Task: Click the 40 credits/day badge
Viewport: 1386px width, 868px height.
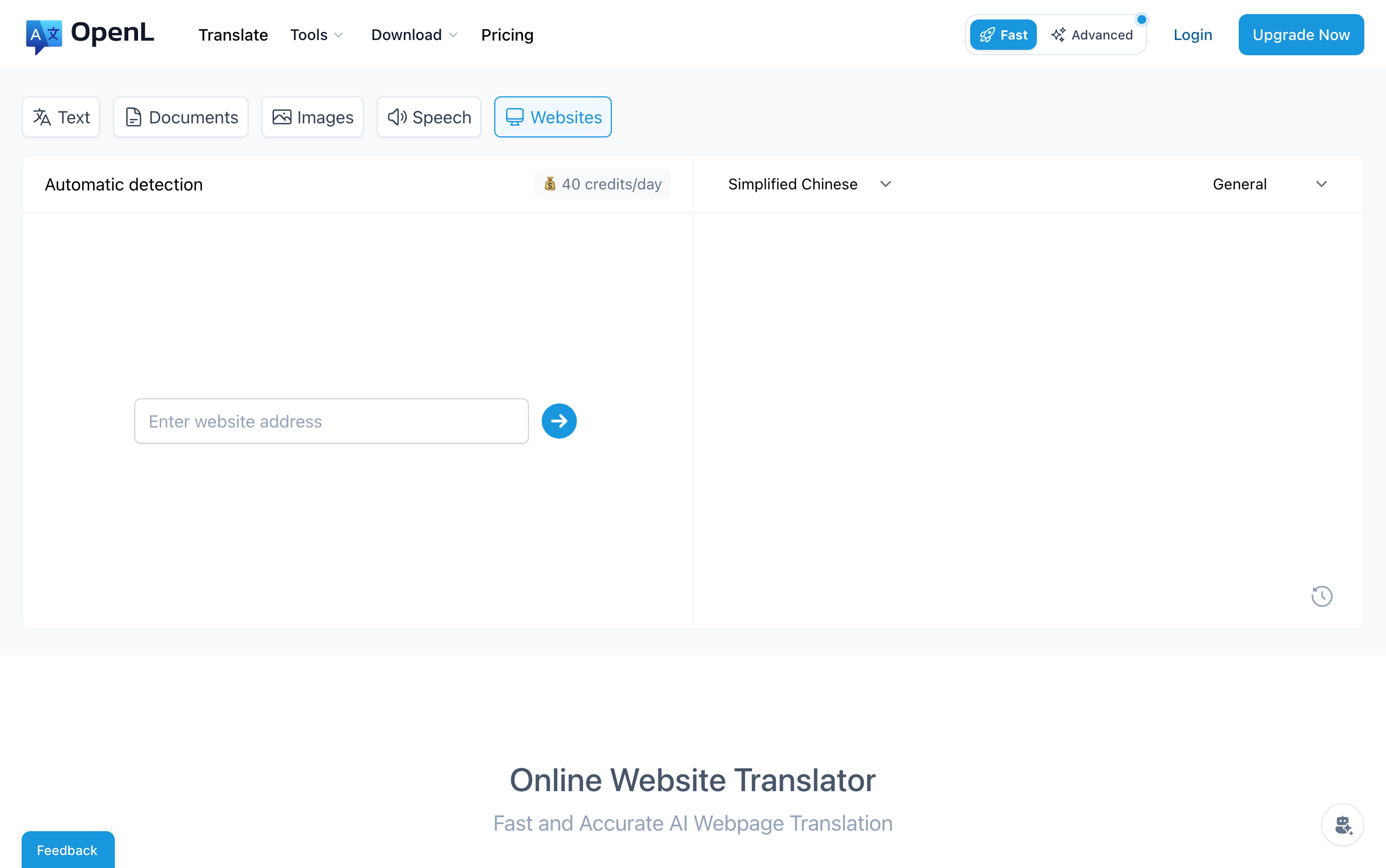Action: 602,183
